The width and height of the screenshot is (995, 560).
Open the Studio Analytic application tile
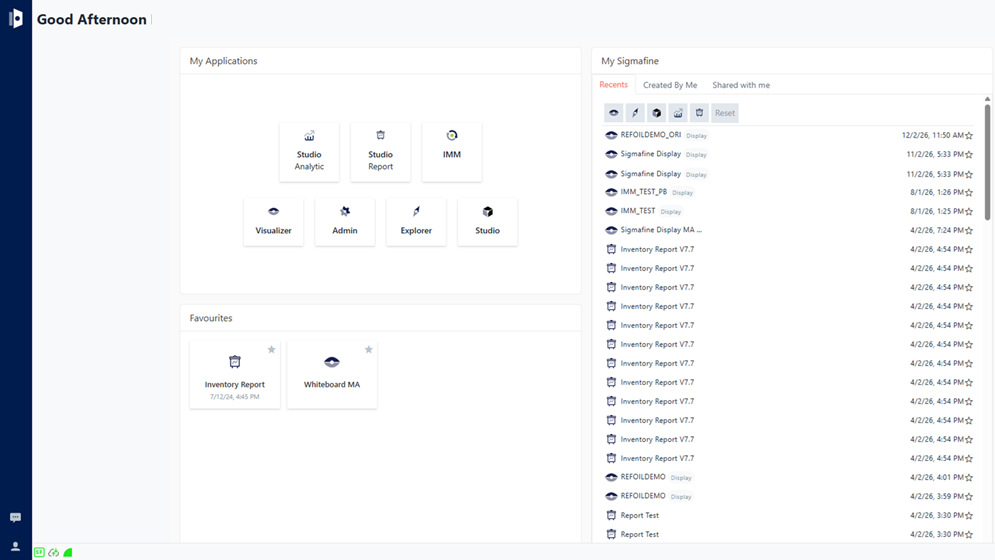(x=309, y=152)
